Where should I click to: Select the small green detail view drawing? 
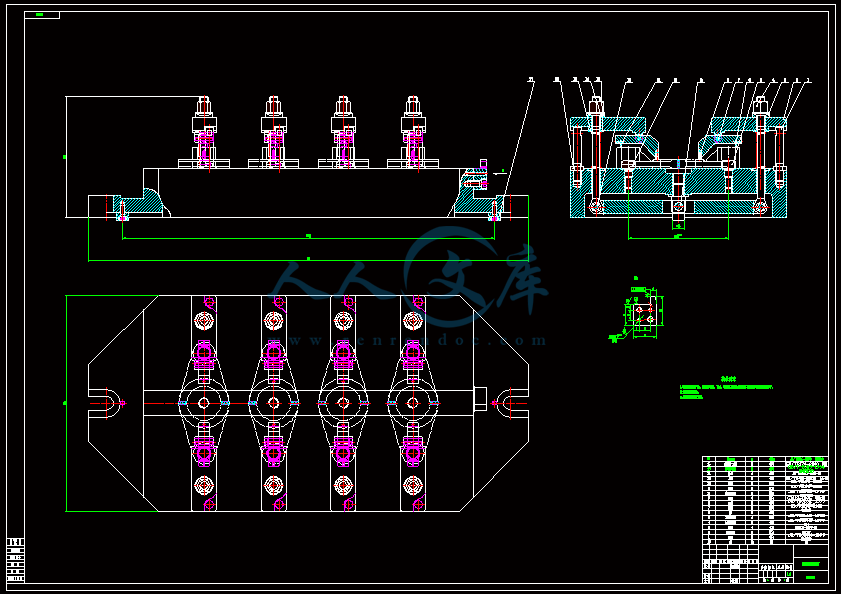pyautogui.click(x=637, y=311)
